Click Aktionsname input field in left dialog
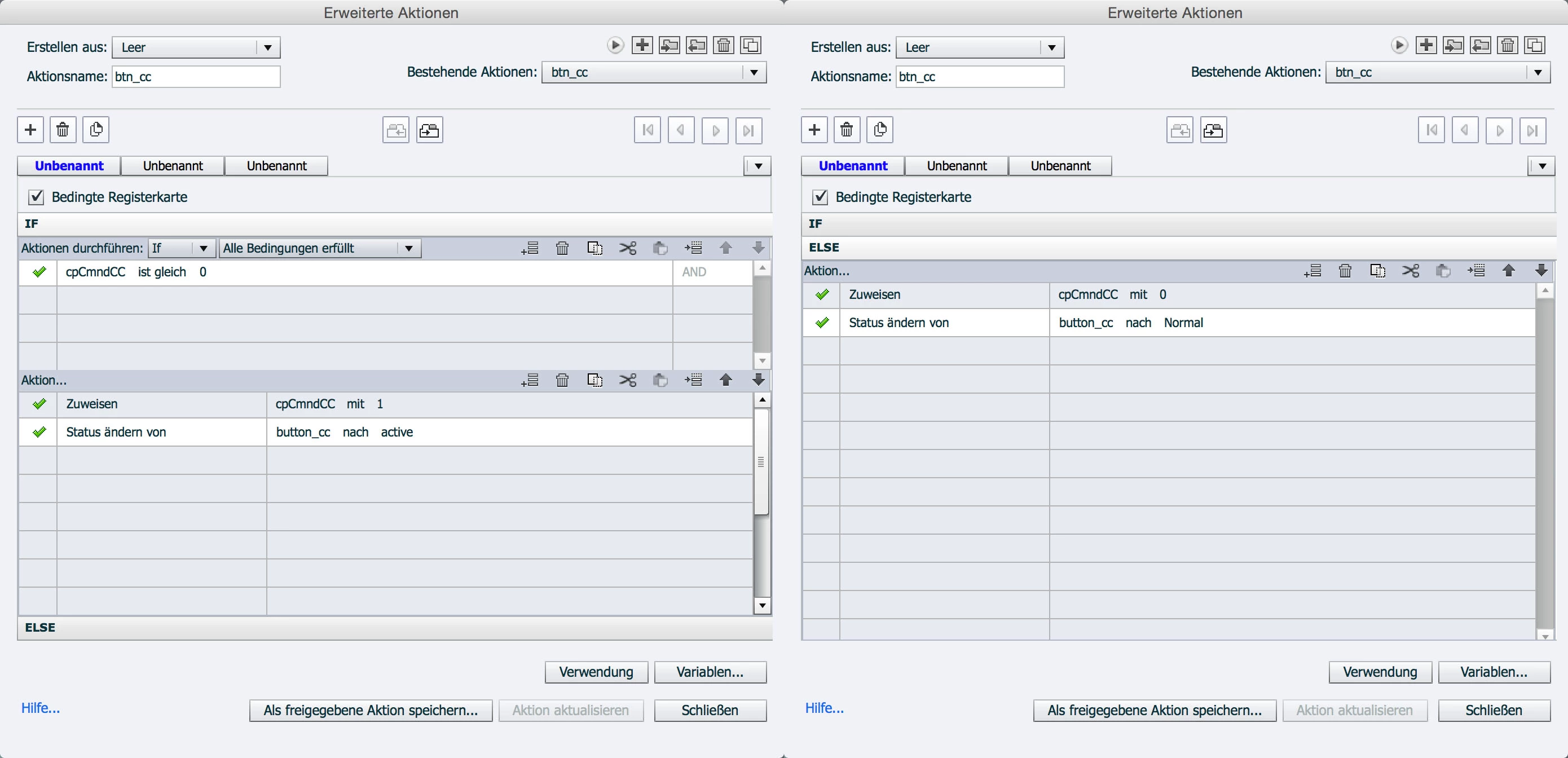 pyautogui.click(x=196, y=77)
